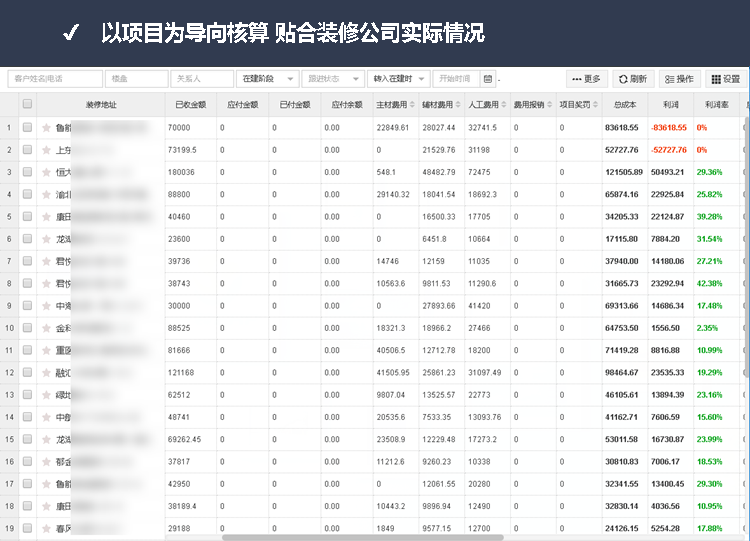Focus the 楼盘 search field
The width and height of the screenshot is (750, 541).
[137, 79]
